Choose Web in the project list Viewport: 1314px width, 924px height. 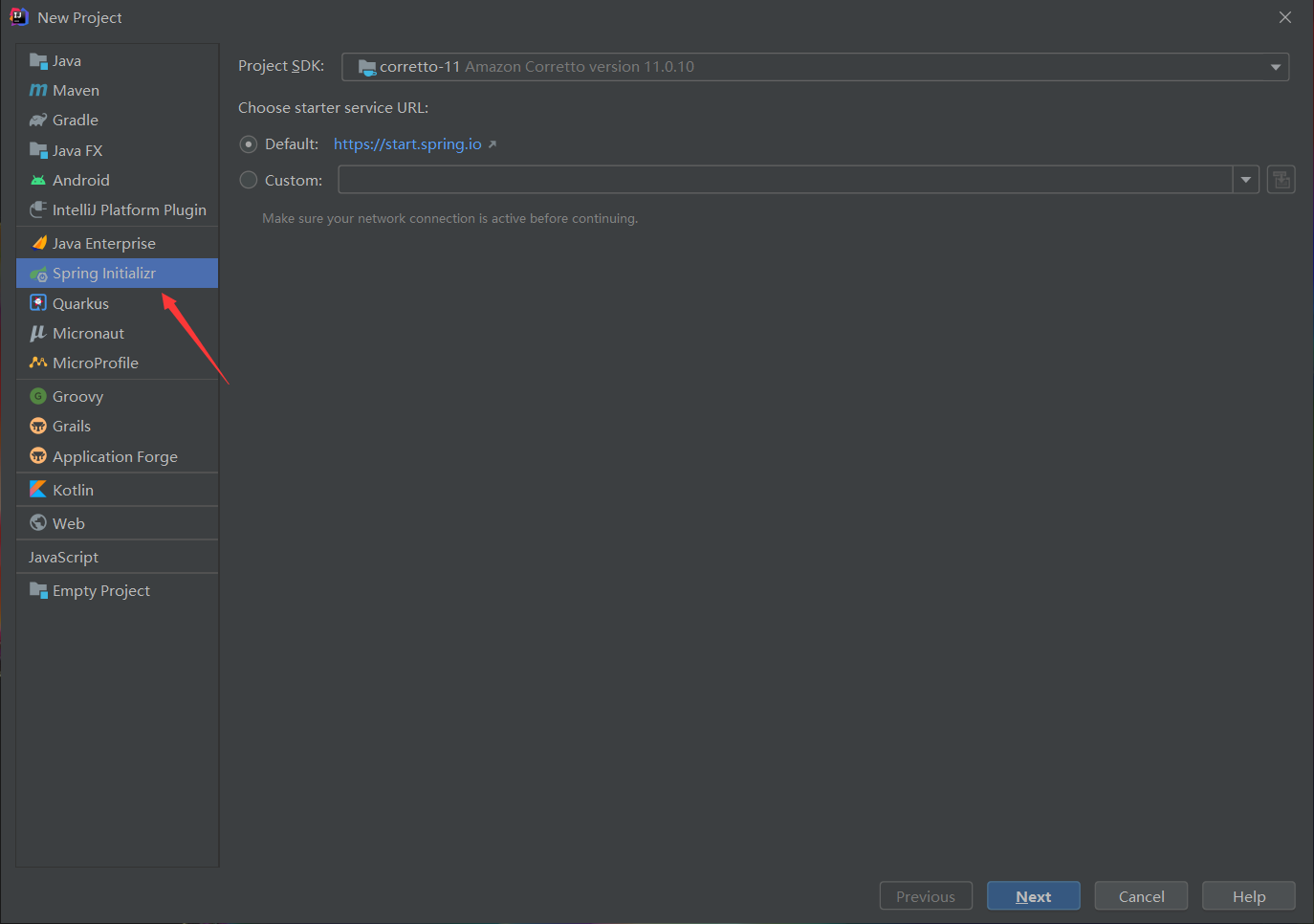click(x=117, y=523)
